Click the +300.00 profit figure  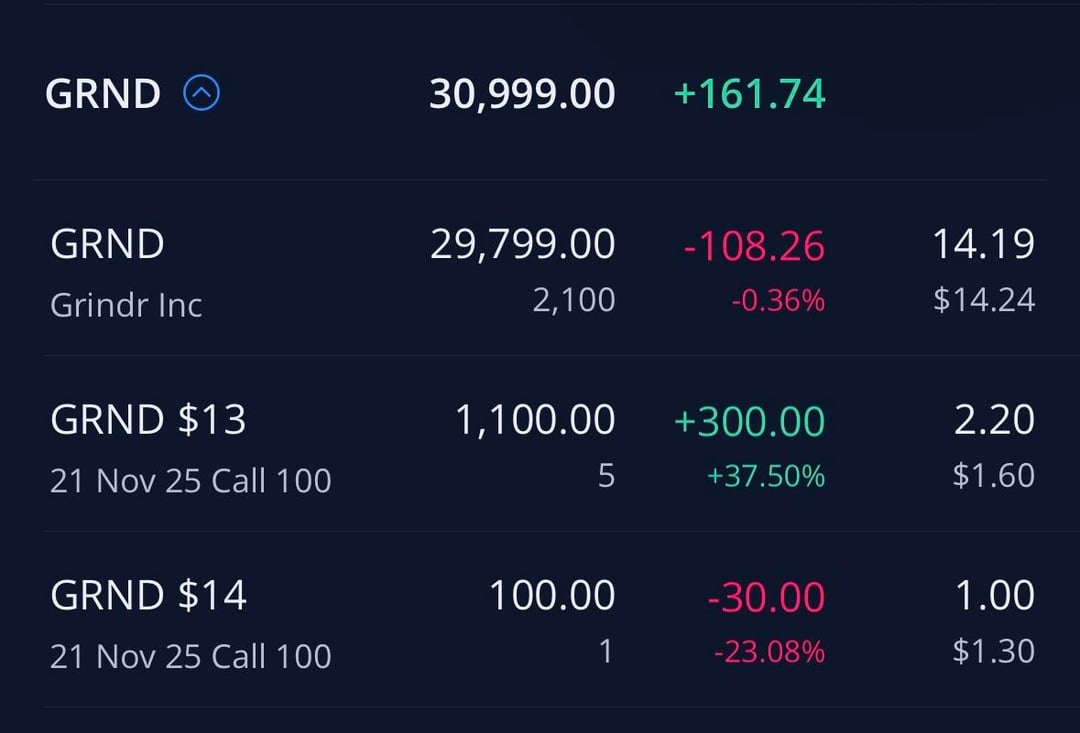(750, 421)
